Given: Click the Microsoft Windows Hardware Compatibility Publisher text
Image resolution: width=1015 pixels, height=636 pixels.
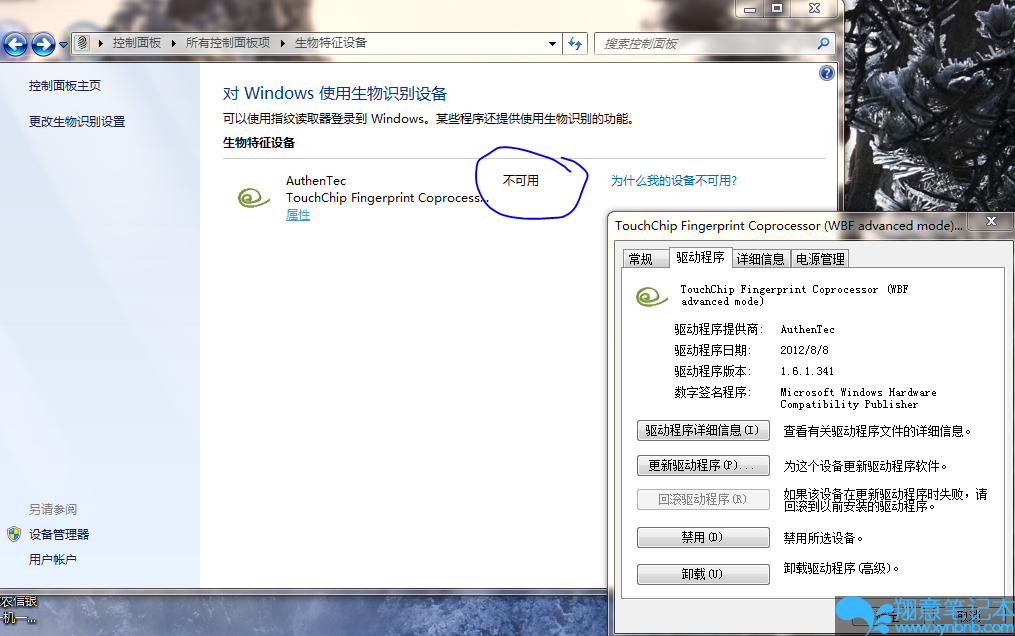Looking at the screenshot, I should (858, 398).
